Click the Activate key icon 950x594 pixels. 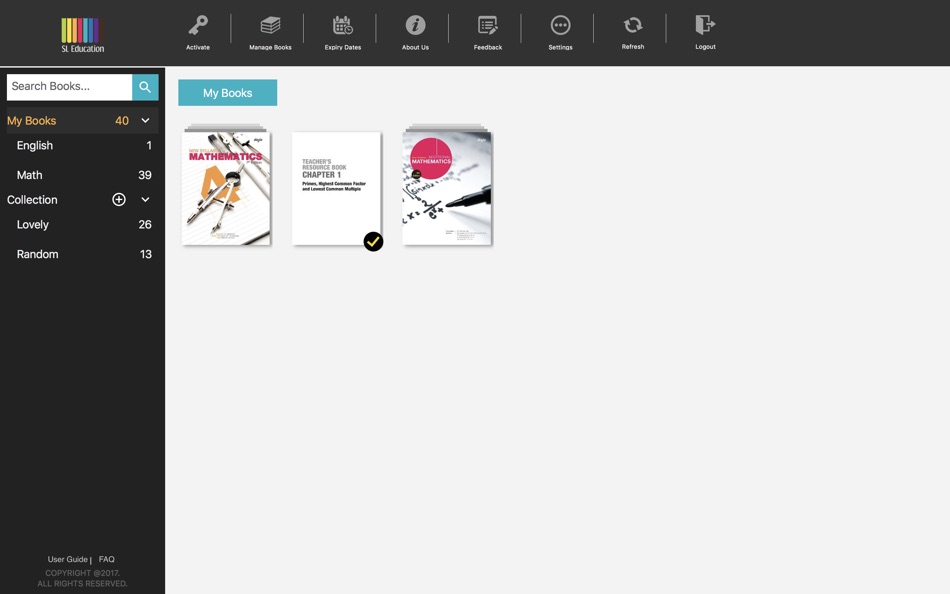click(x=198, y=25)
